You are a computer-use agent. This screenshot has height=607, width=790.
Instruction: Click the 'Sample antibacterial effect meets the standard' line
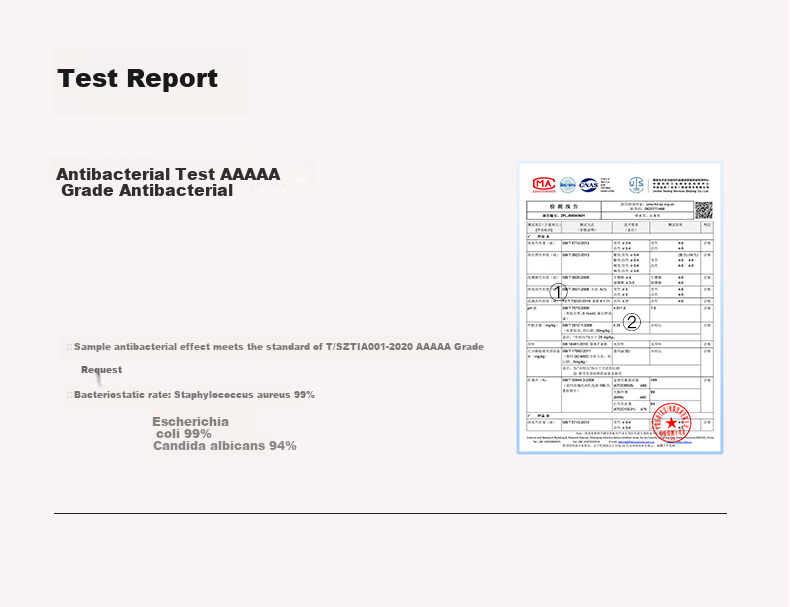279,347
